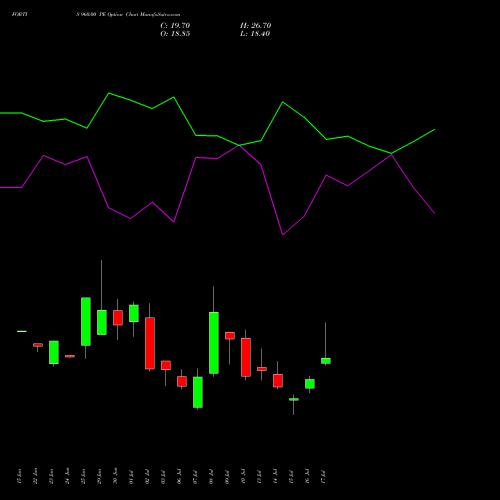Image resolution: width=500 pixels, height=500 pixels.
Task: Click the red candlestick for 10 Jul
Action: (x=246, y=357)
